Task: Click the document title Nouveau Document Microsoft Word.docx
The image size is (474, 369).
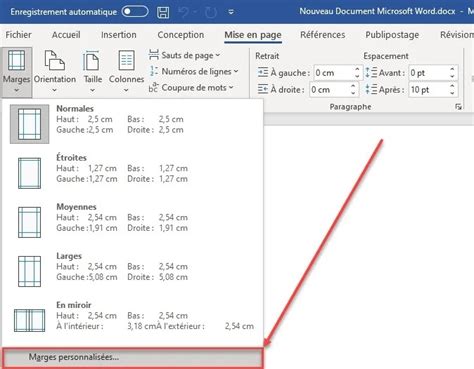Action: tap(377, 12)
